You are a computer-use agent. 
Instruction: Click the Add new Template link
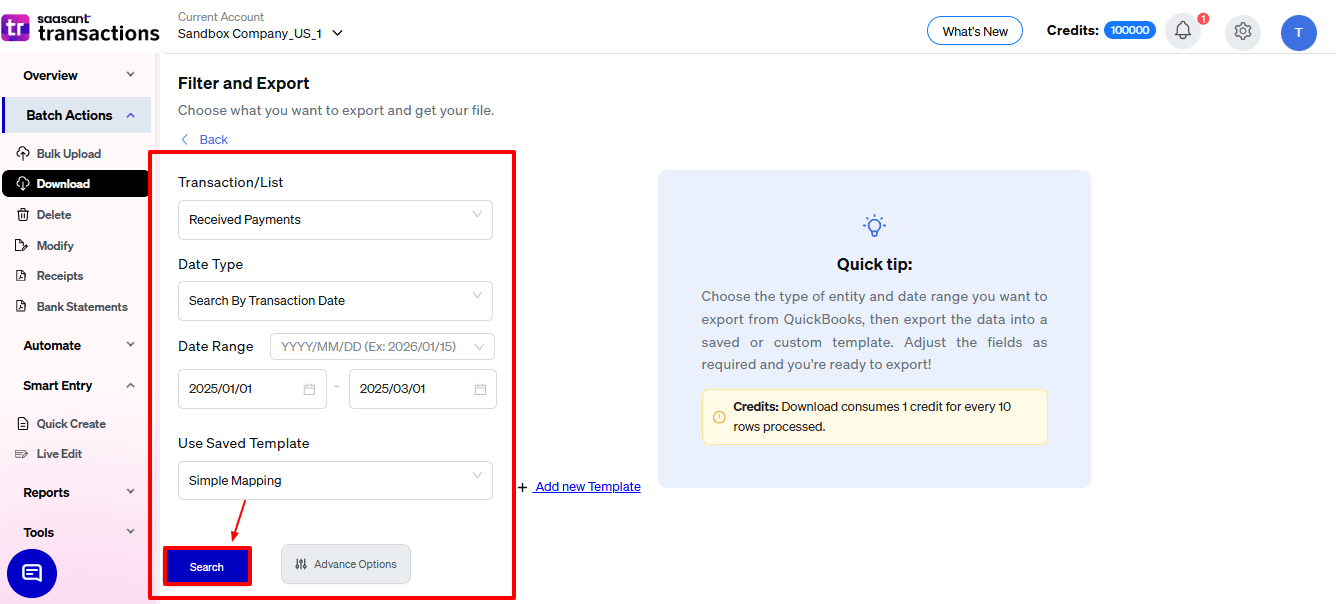tap(586, 487)
